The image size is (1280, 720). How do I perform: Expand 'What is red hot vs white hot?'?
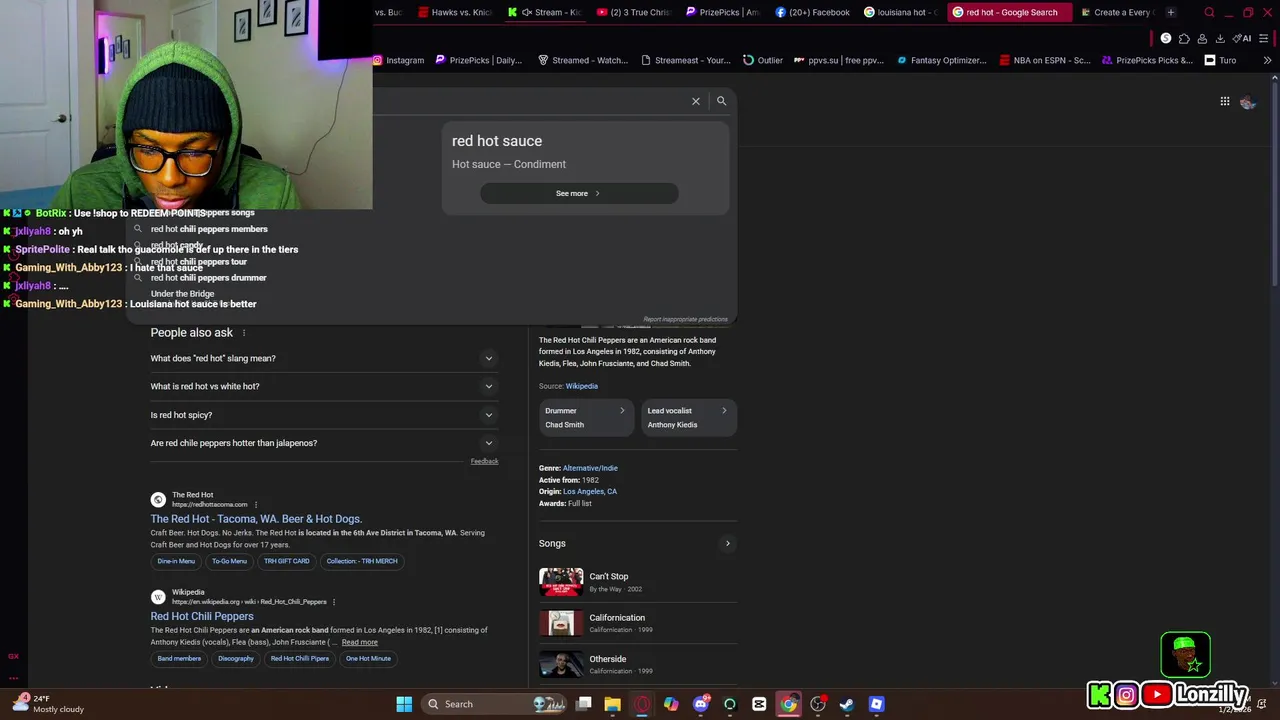(324, 386)
